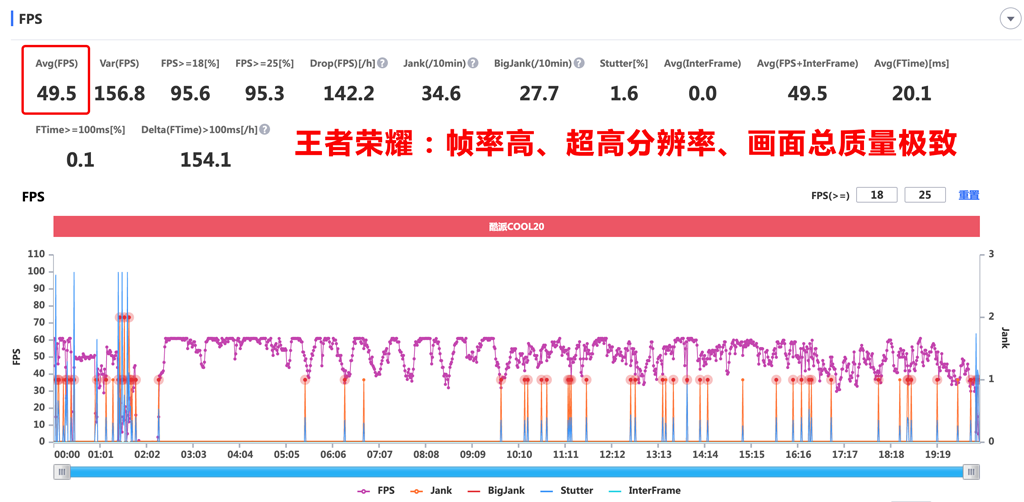Click the 10:10 time axis label
This screenshot has height=502, width=1024.
[519, 454]
